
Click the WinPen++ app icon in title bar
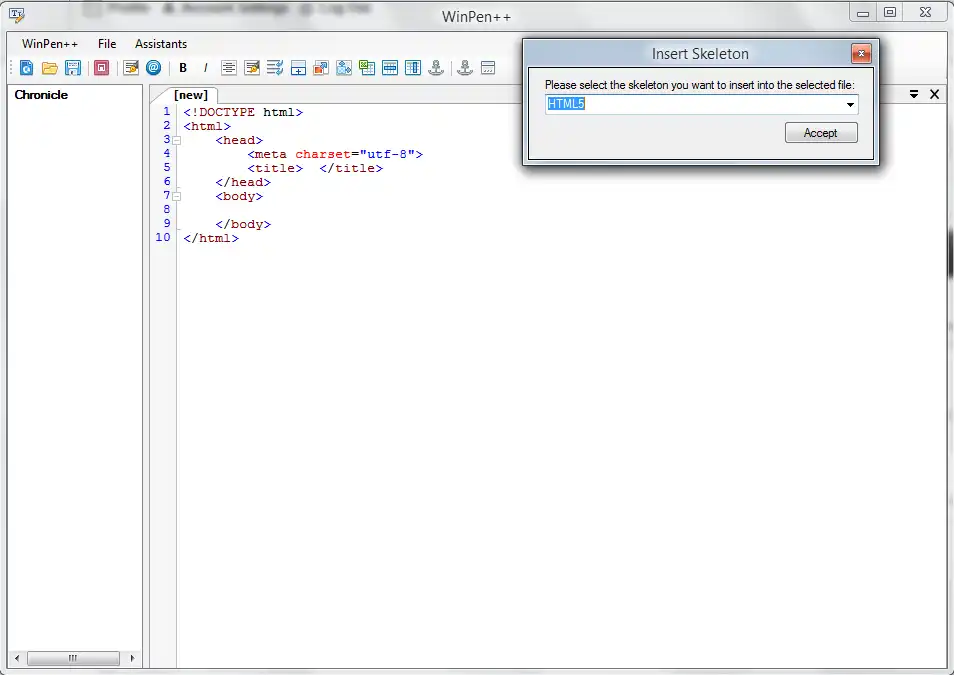[x=16, y=15]
